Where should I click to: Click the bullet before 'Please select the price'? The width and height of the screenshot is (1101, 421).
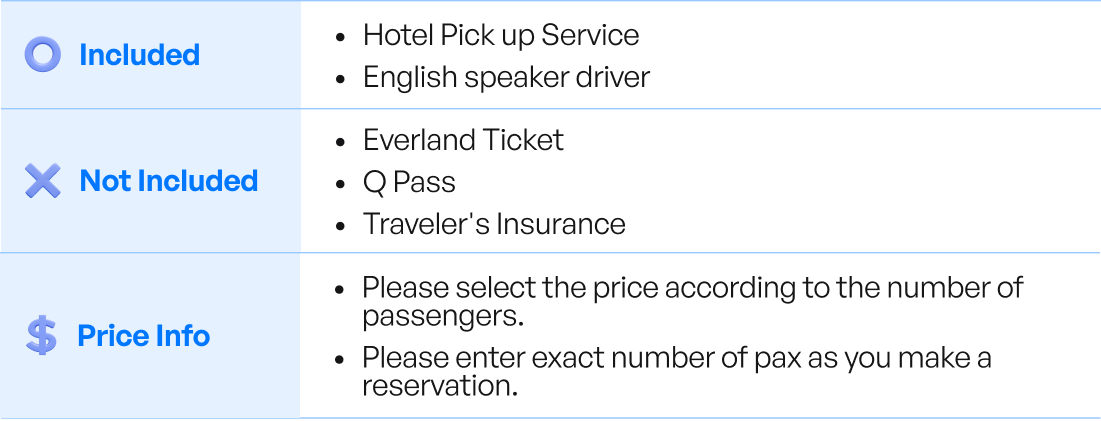pyautogui.click(x=342, y=290)
